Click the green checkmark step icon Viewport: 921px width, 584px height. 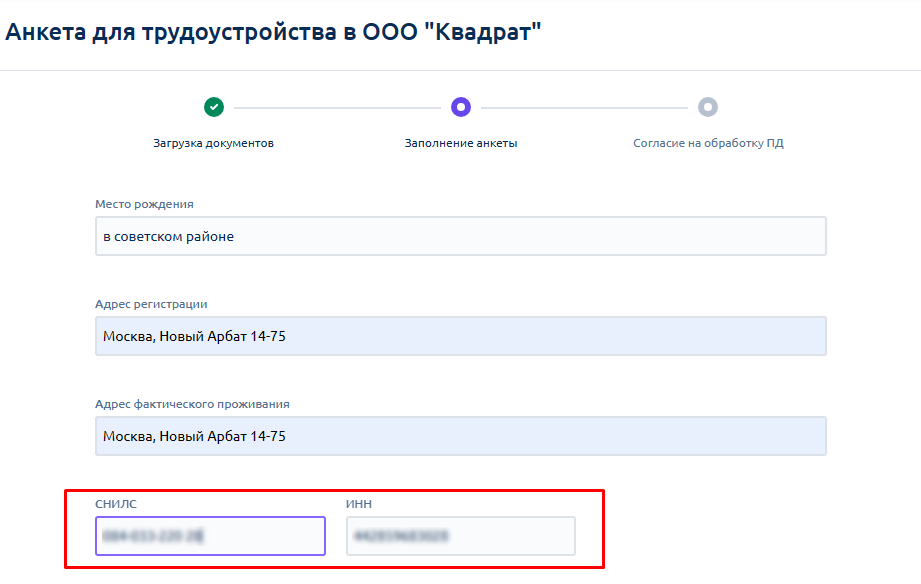pyautogui.click(x=213, y=107)
